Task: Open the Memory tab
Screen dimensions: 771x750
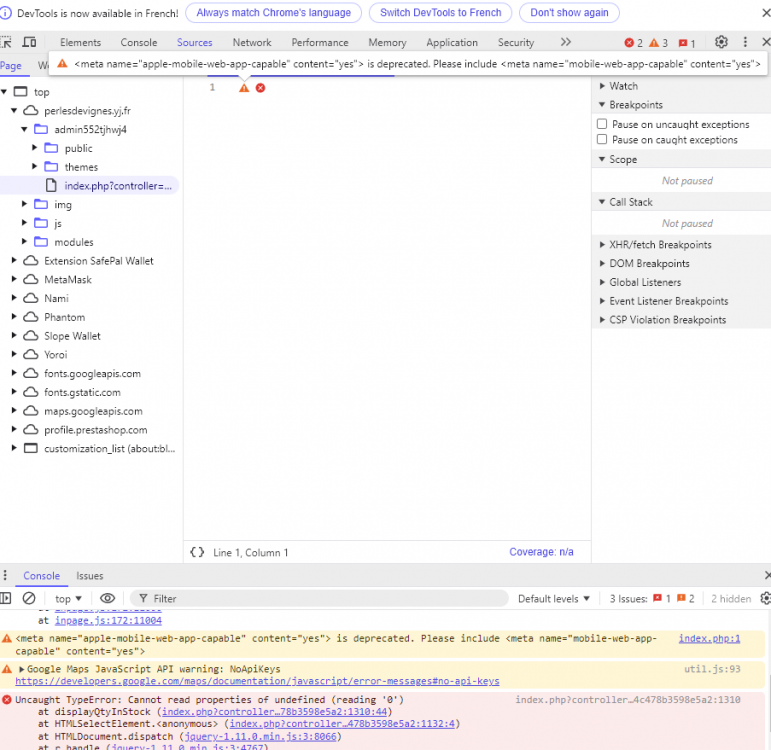Action: 387,42
